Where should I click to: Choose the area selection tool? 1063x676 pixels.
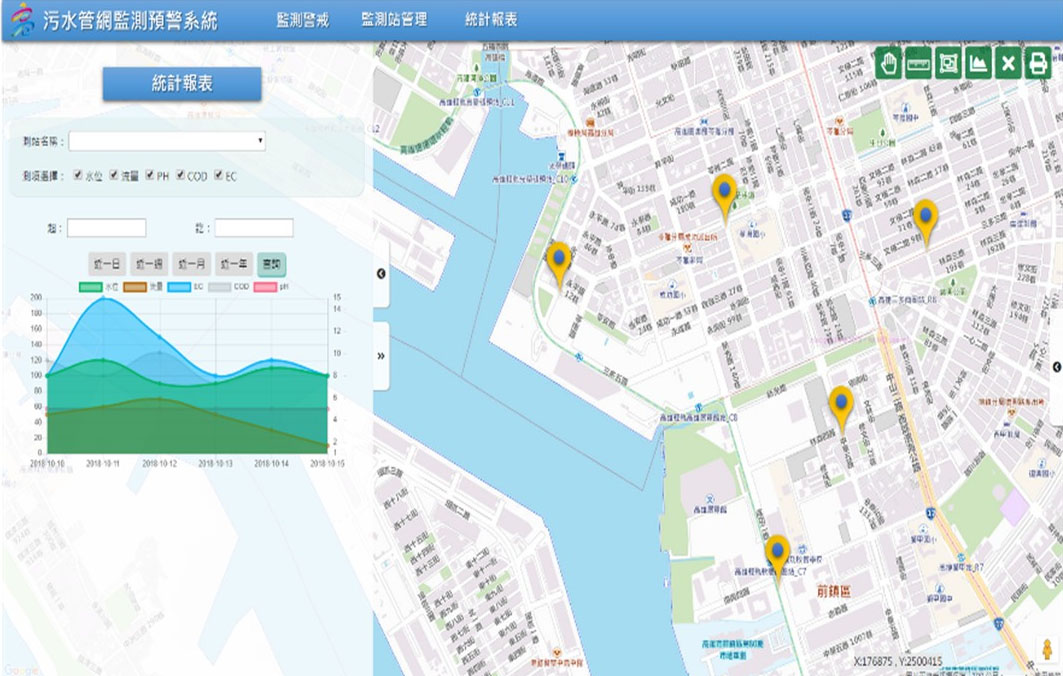949,63
